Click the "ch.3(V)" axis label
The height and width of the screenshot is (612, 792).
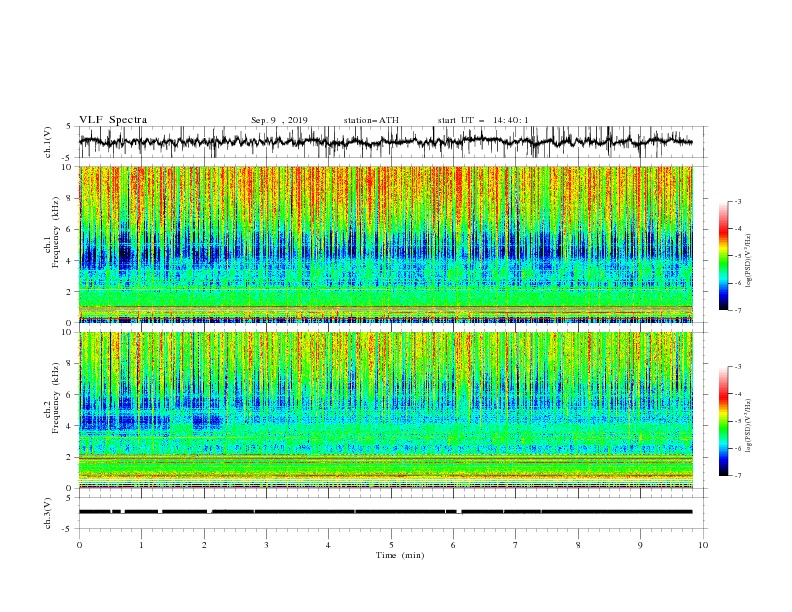(48, 513)
